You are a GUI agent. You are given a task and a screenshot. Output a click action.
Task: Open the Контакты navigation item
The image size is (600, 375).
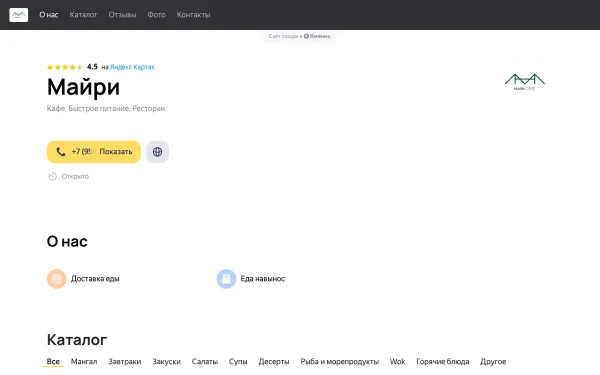[x=193, y=15]
